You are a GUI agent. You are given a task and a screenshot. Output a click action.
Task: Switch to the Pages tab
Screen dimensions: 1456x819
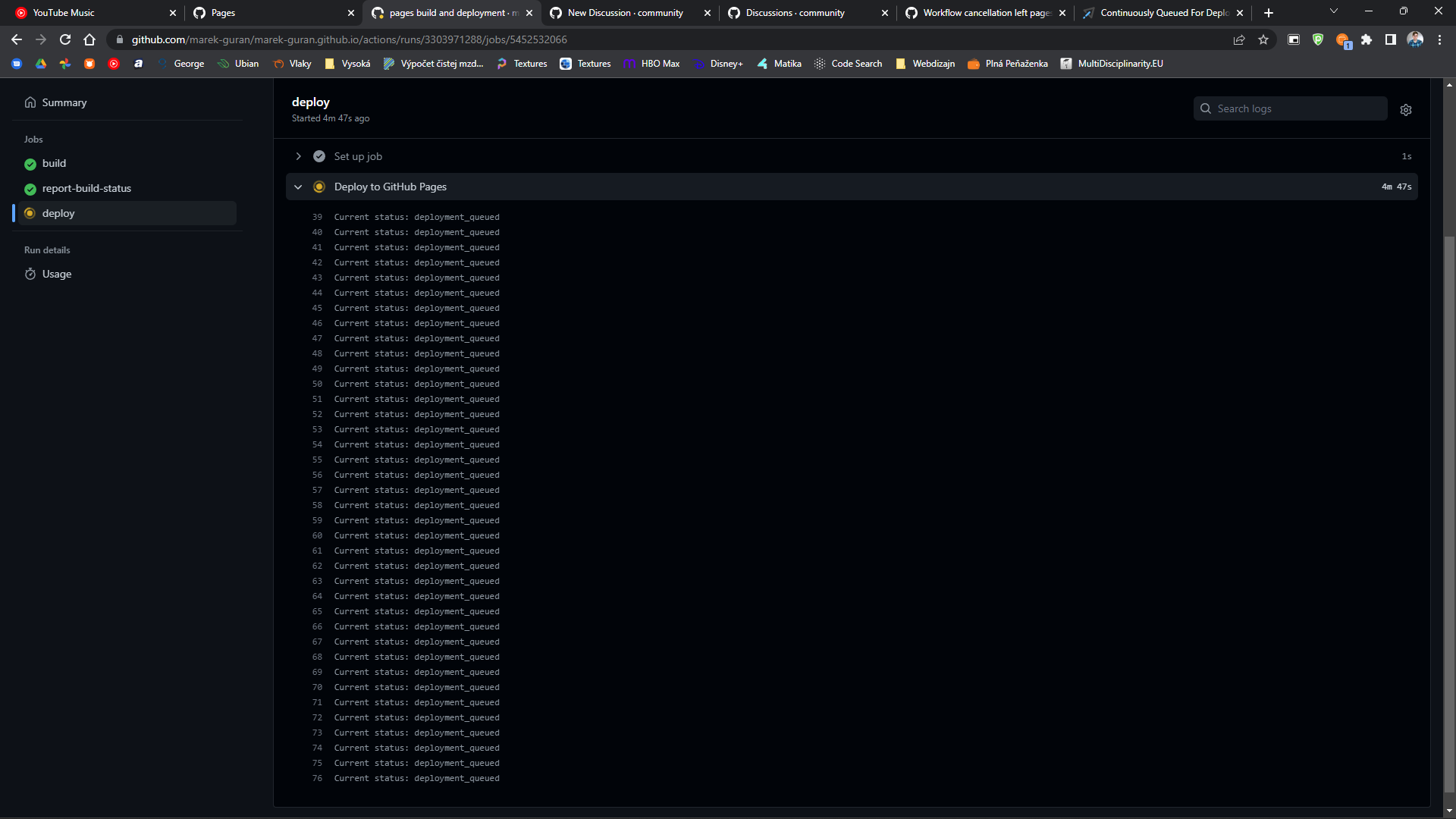273,13
